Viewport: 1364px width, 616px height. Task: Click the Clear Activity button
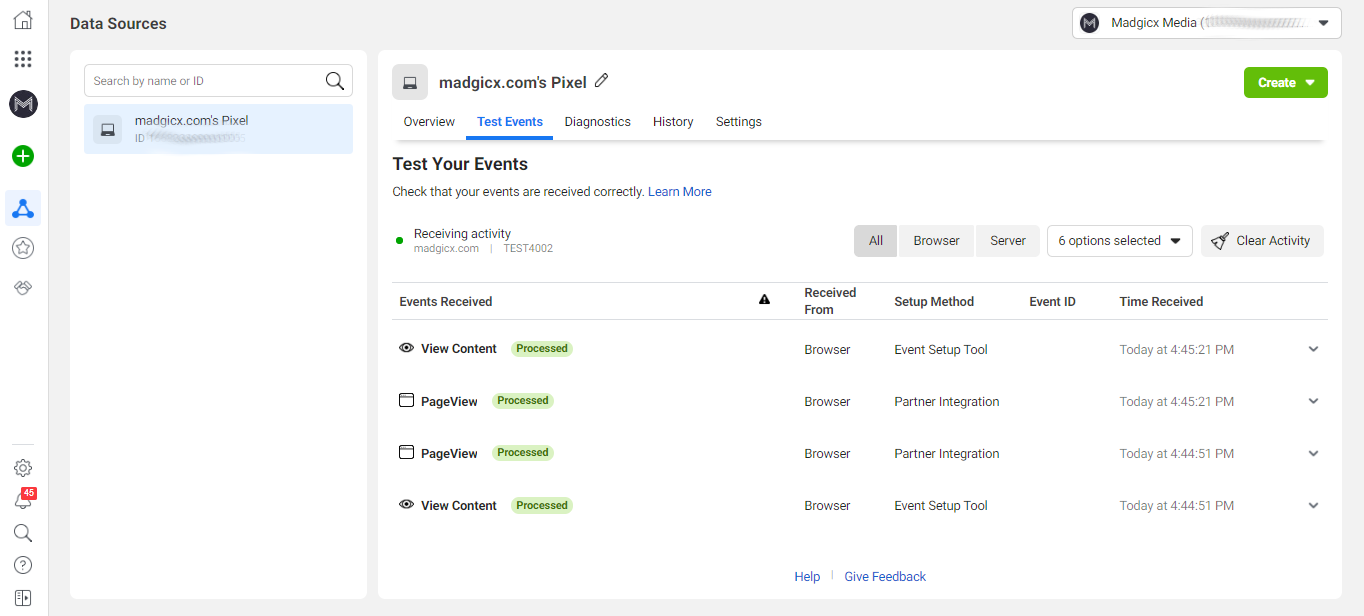tap(1262, 241)
